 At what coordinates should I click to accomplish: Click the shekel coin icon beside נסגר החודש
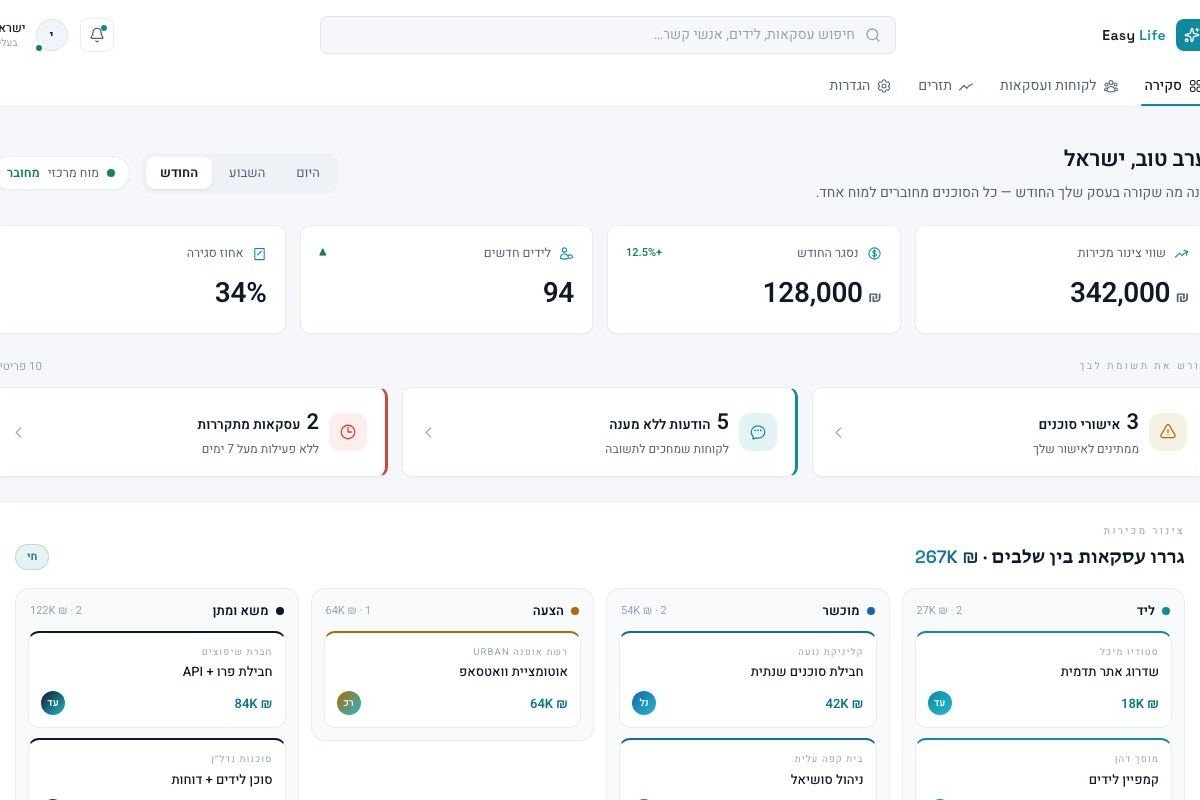point(874,253)
